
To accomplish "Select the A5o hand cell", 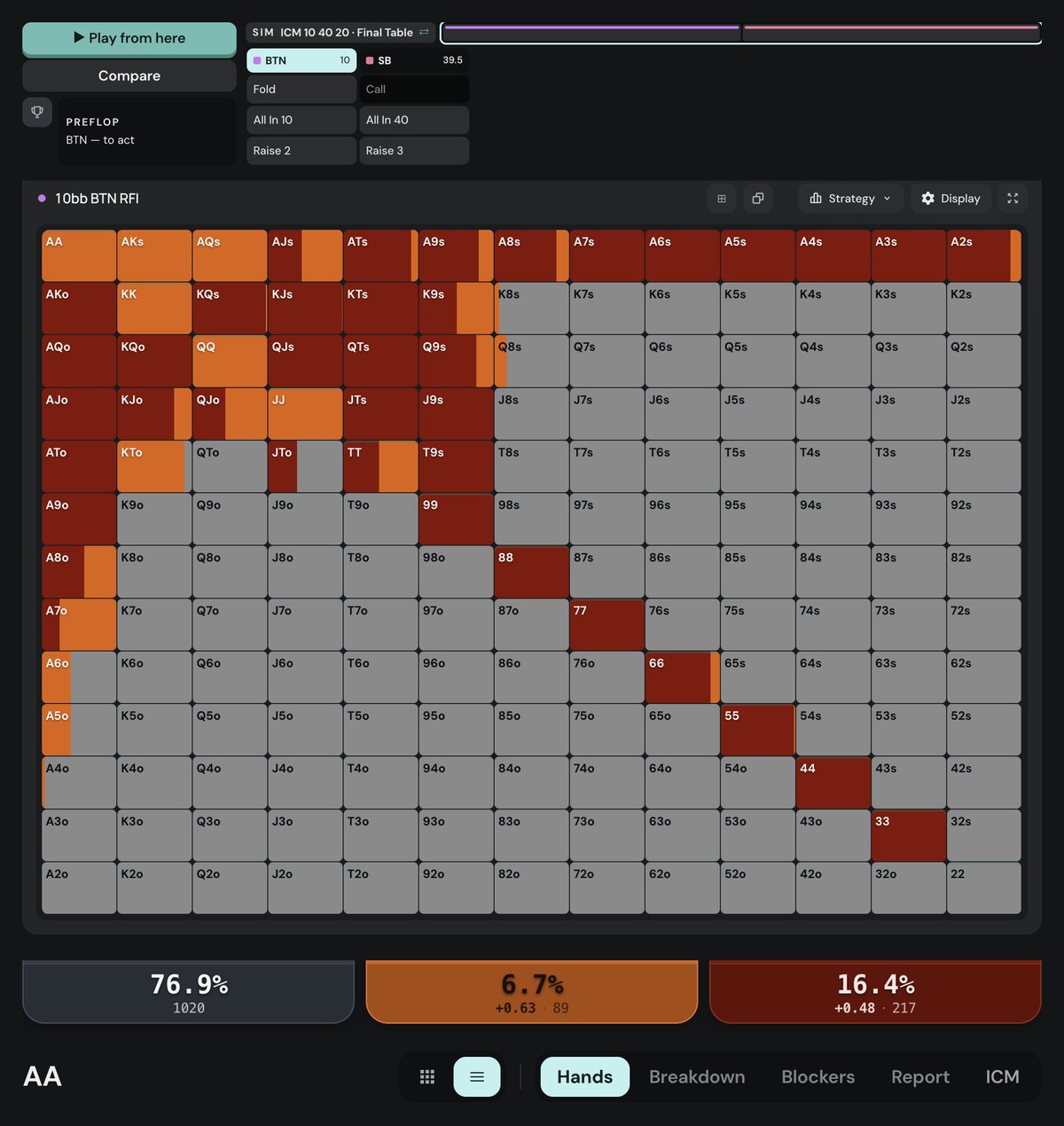I will tap(79, 730).
